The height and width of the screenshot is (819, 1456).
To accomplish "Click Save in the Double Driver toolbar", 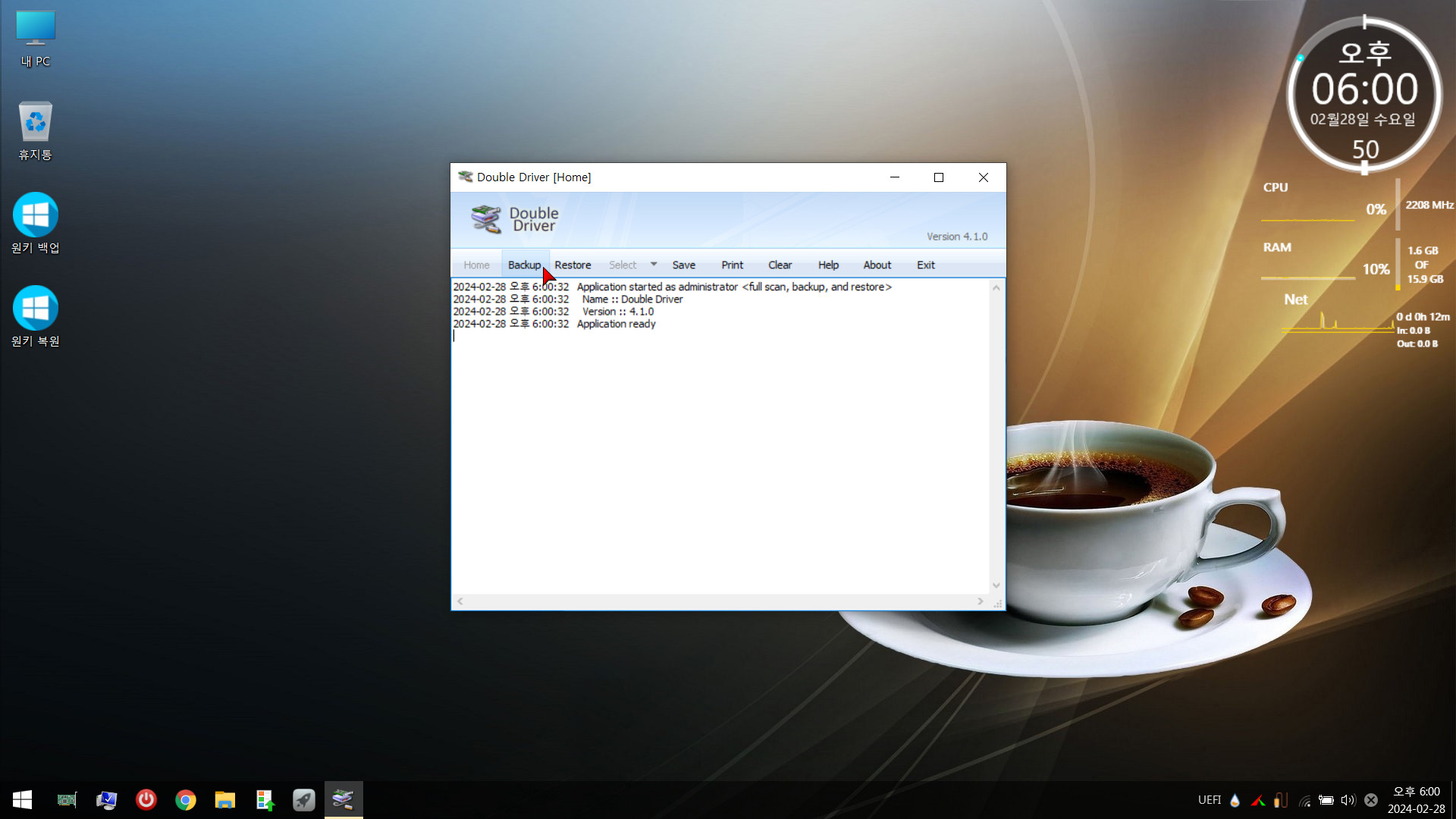I will click(x=683, y=265).
